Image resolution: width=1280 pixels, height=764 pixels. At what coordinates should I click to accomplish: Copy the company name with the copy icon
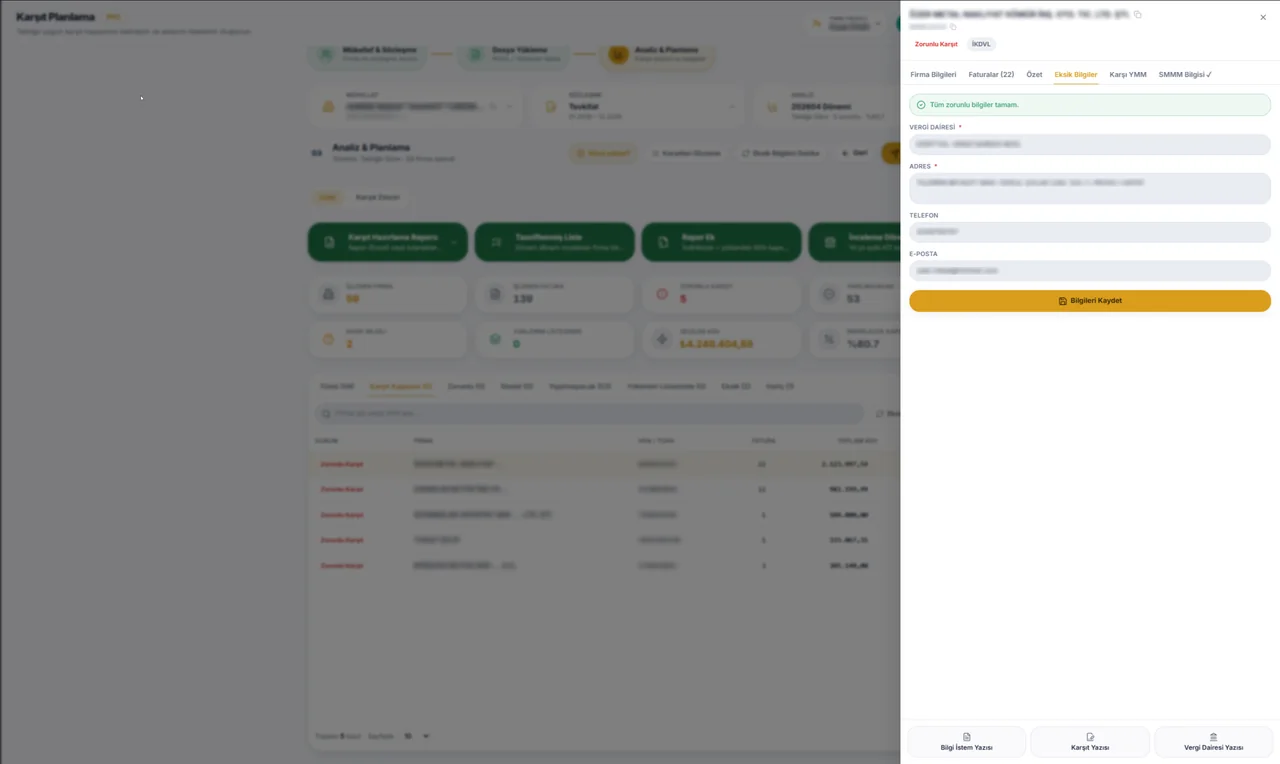pos(1138,15)
